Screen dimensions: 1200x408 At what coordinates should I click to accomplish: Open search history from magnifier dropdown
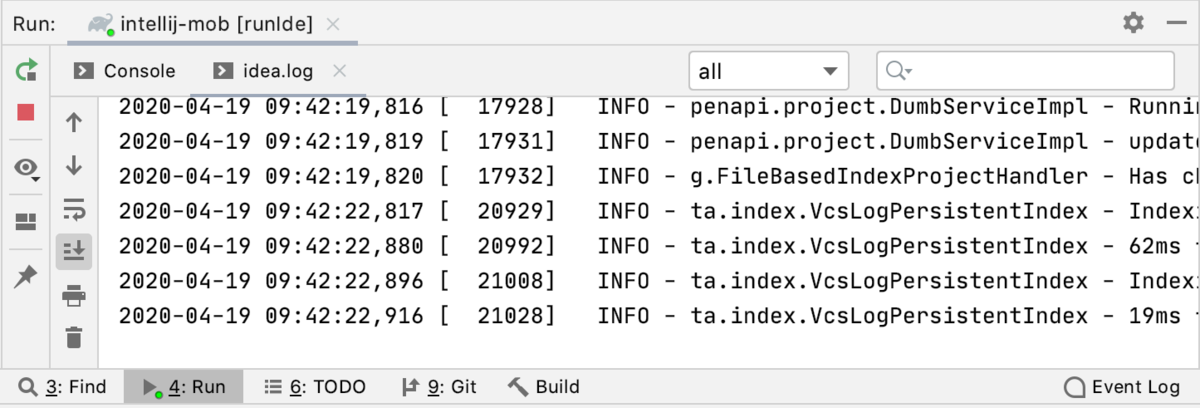pos(900,71)
